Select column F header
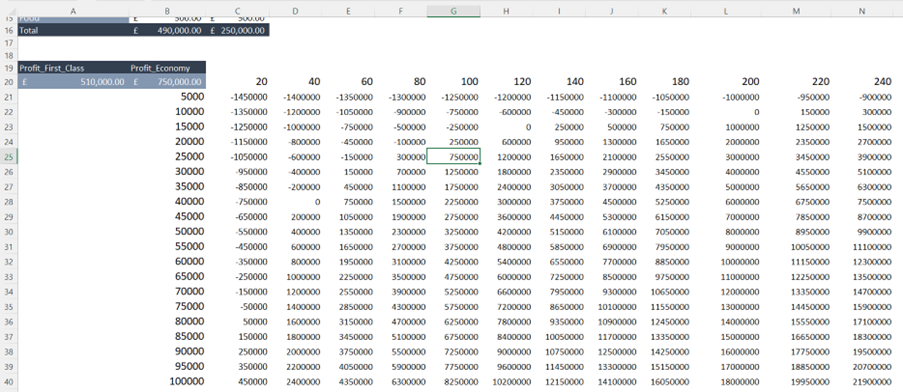The width and height of the screenshot is (903, 392). tap(401, 11)
